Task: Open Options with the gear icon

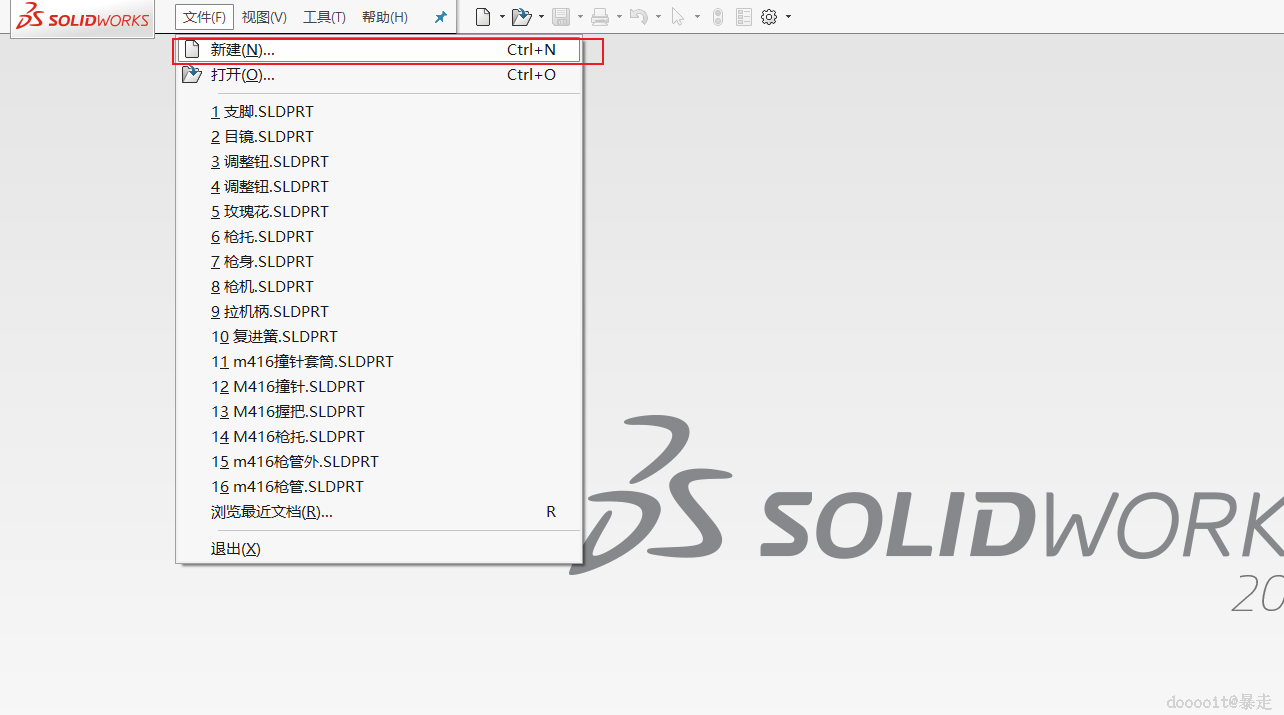Action: [x=769, y=17]
